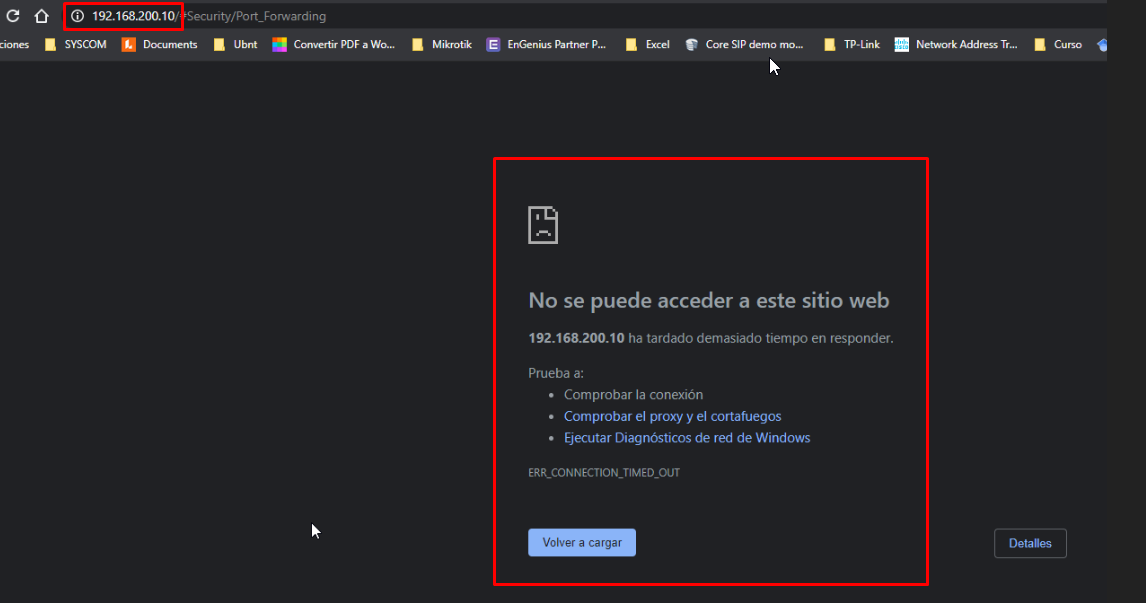Open the Excel bookmark folder

pyautogui.click(x=648, y=45)
